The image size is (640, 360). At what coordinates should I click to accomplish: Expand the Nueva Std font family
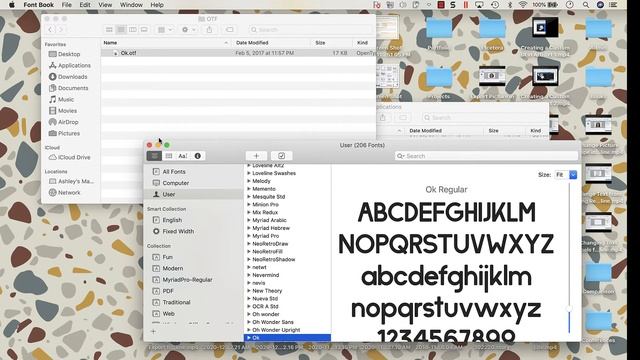(249, 299)
